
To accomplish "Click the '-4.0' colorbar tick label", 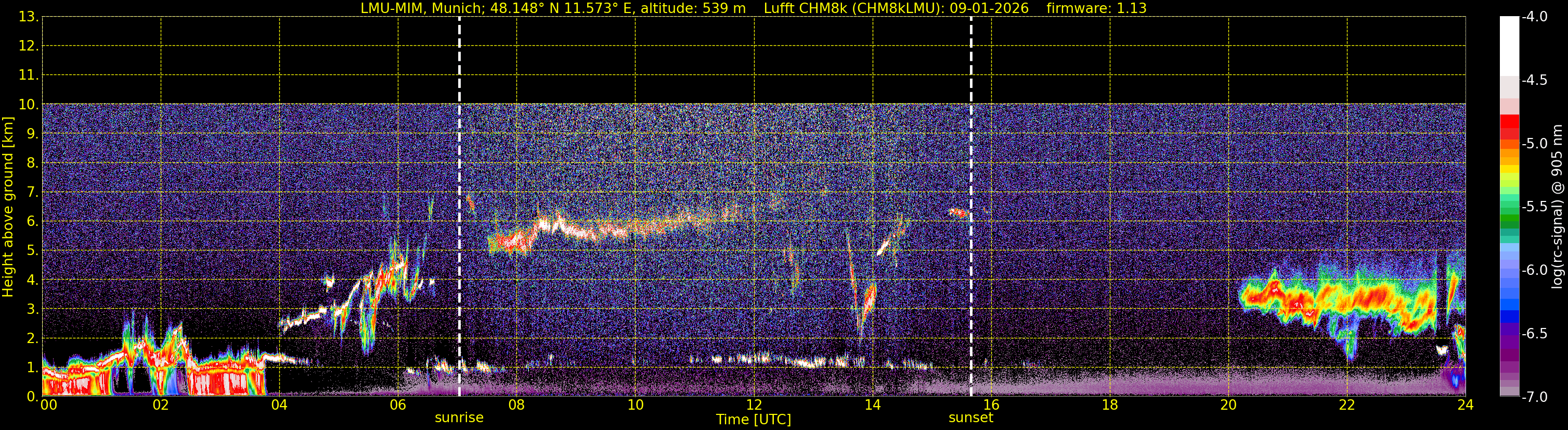I will pyautogui.click(x=1535, y=17).
